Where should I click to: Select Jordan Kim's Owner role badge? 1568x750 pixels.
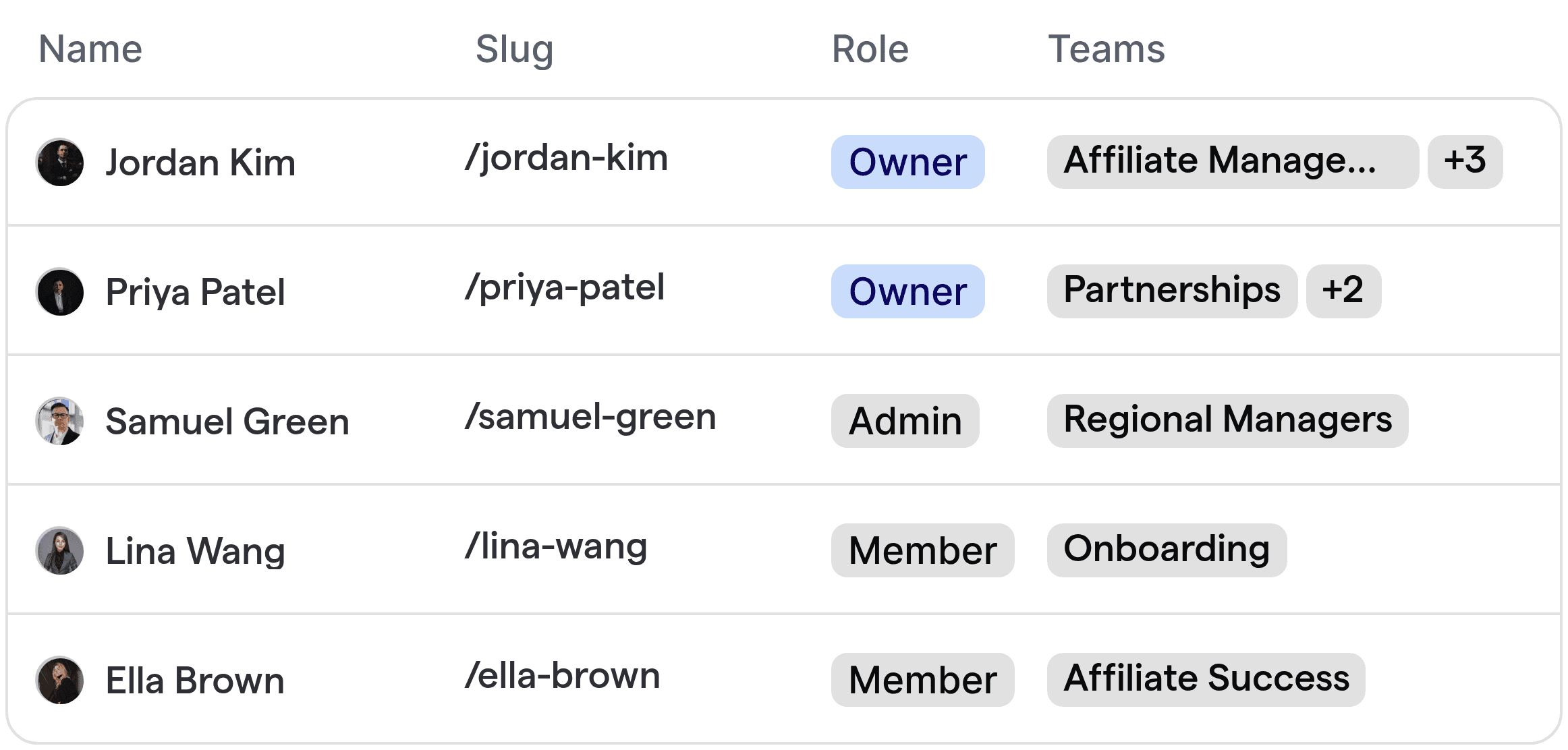pyautogui.click(x=907, y=162)
